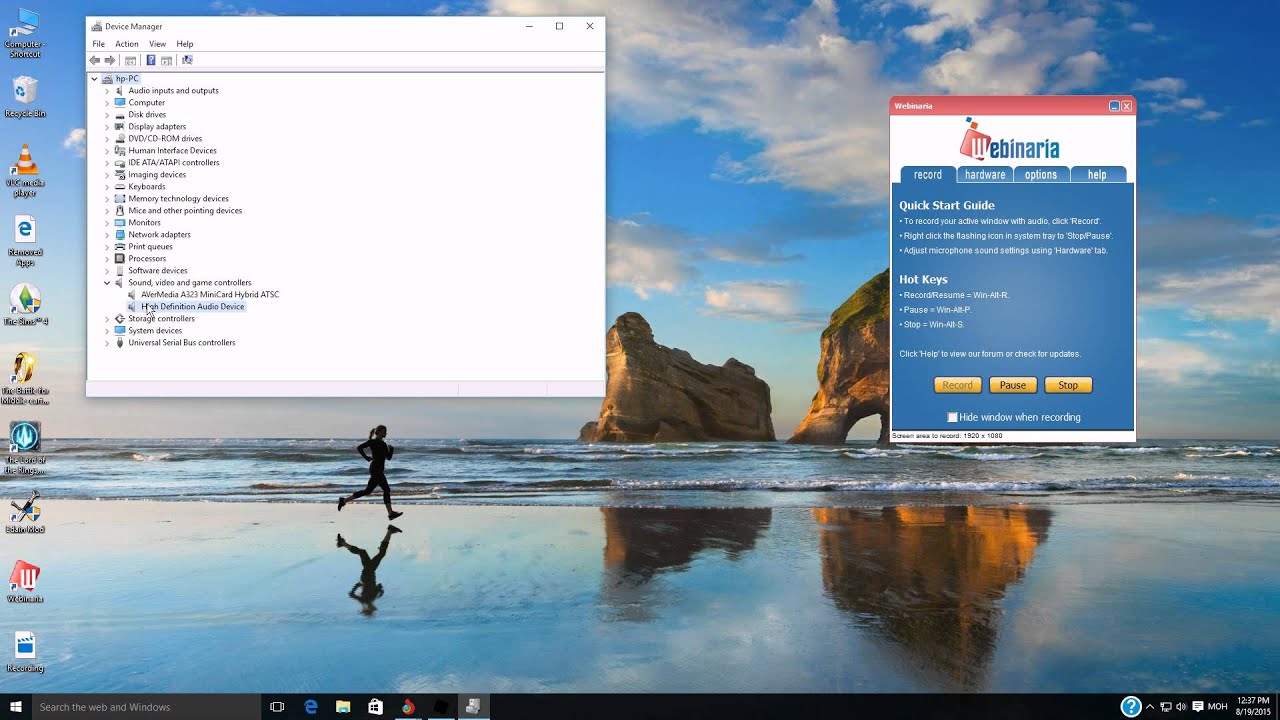Open the Help menu in Device Manager
This screenshot has width=1280, height=720.
pyautogui.click(x=185, y=44)
